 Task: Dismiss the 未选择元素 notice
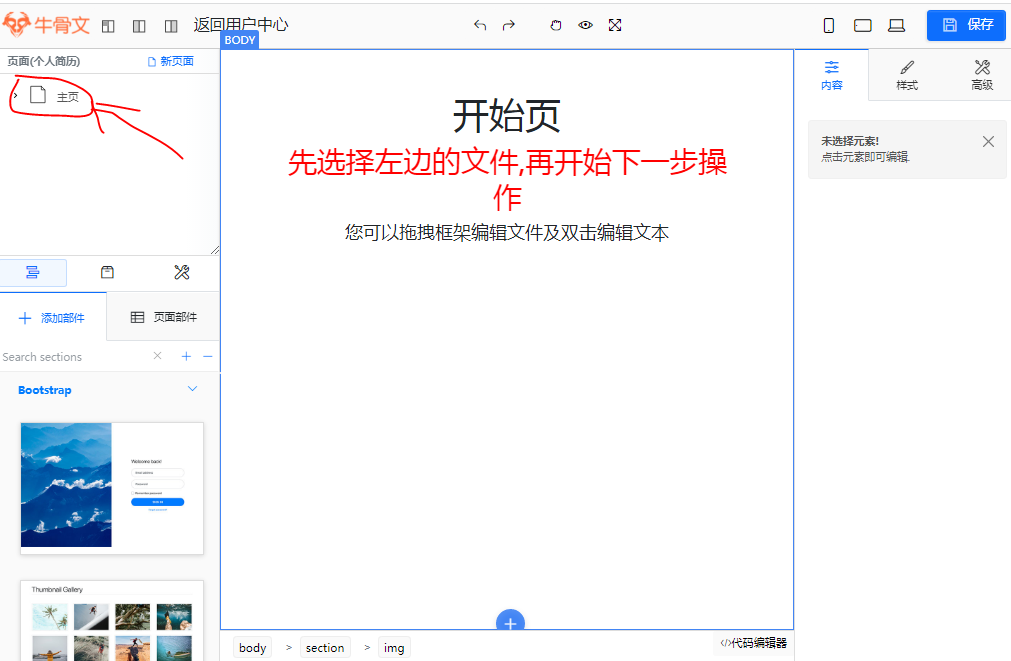[x=988, y=142]
